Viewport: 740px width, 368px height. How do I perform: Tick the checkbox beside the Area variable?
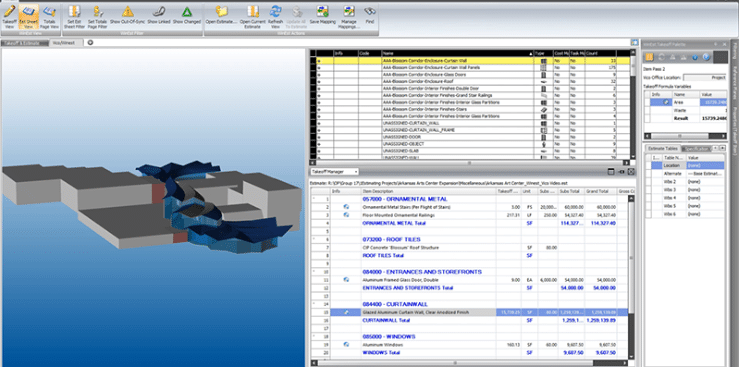coord(648,102)
